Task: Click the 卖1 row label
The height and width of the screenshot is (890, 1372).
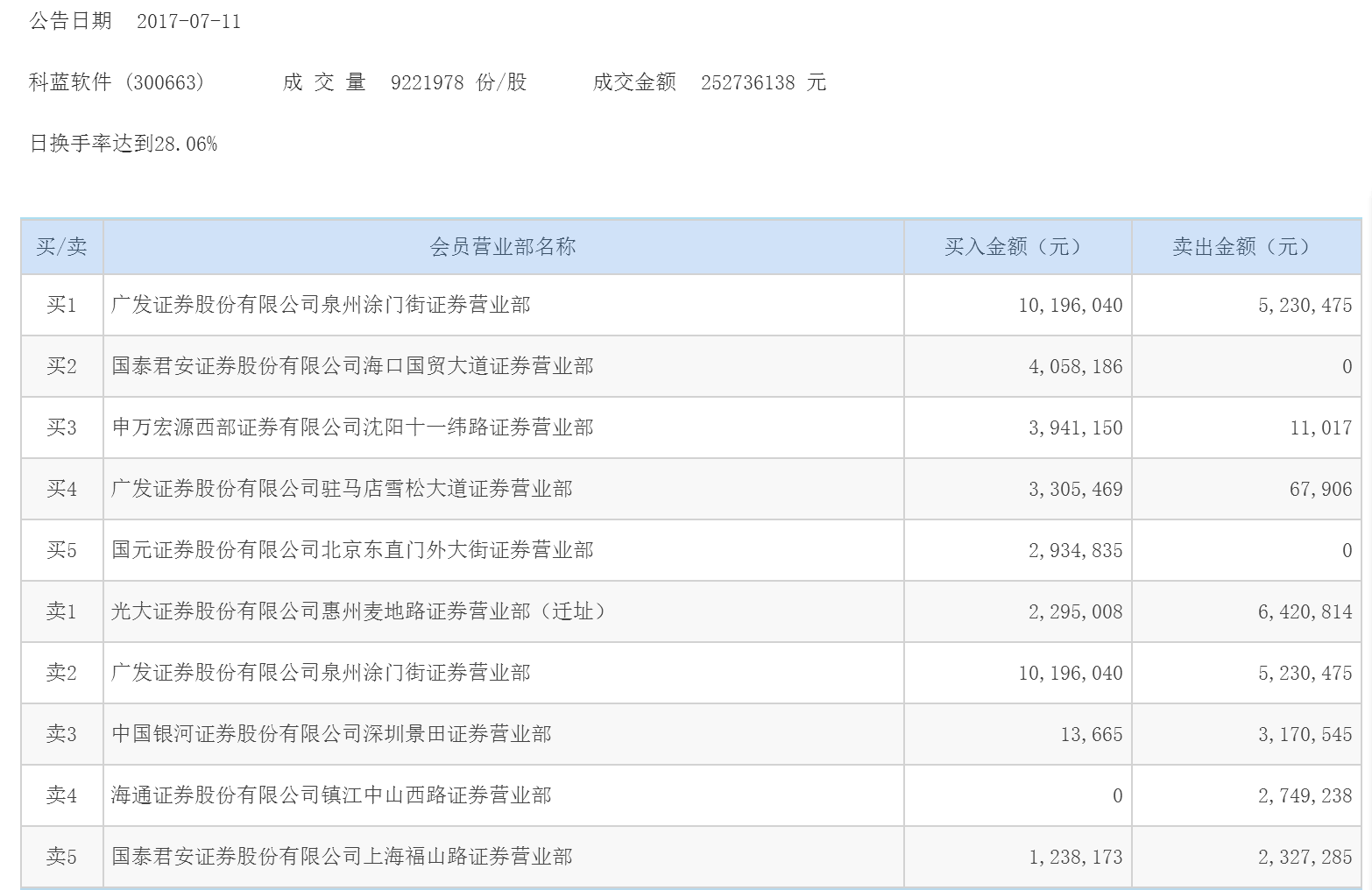Action: tap(61, 611)
